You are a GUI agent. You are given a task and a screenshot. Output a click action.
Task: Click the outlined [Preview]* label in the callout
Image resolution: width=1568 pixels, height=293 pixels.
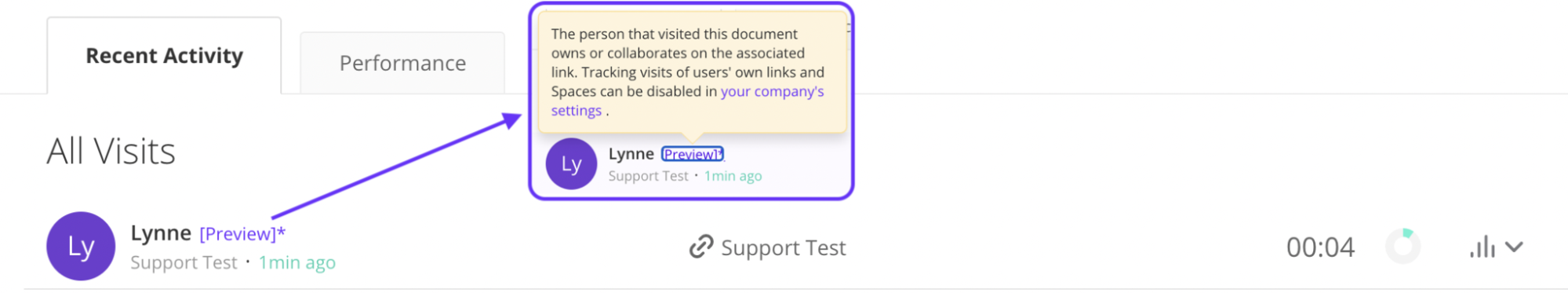[692, 154]
